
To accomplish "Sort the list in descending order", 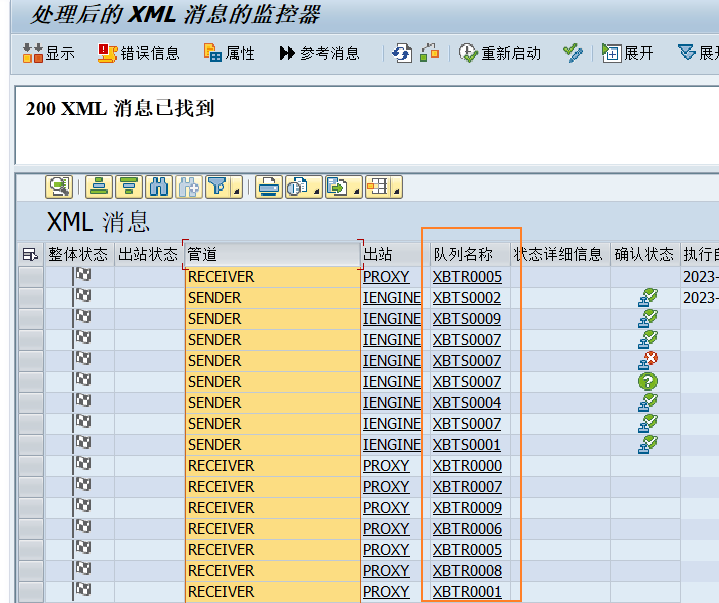I will click(129, 187).
